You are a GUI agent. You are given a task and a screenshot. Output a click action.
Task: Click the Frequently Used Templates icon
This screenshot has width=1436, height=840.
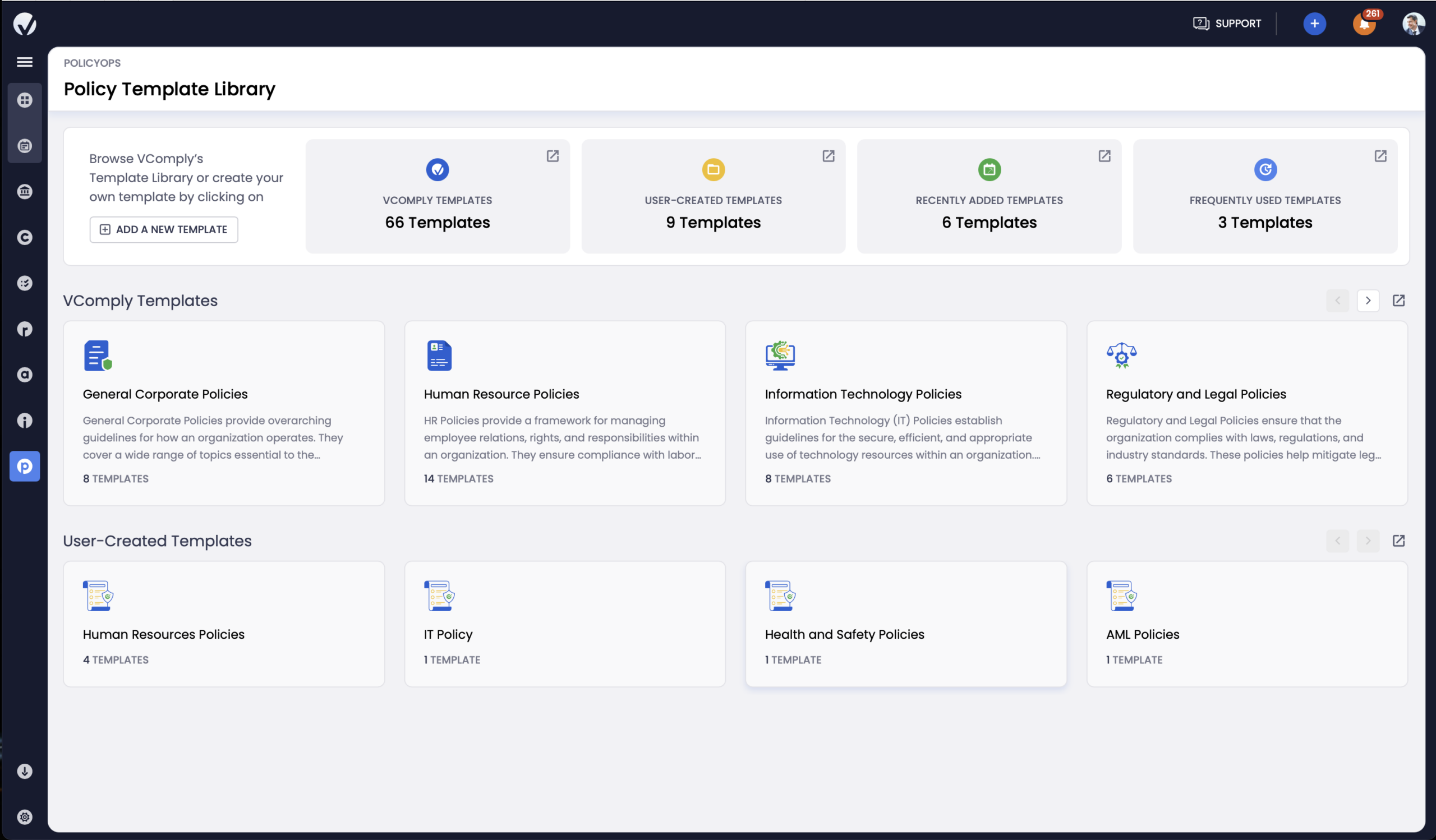coord(1264,169)
